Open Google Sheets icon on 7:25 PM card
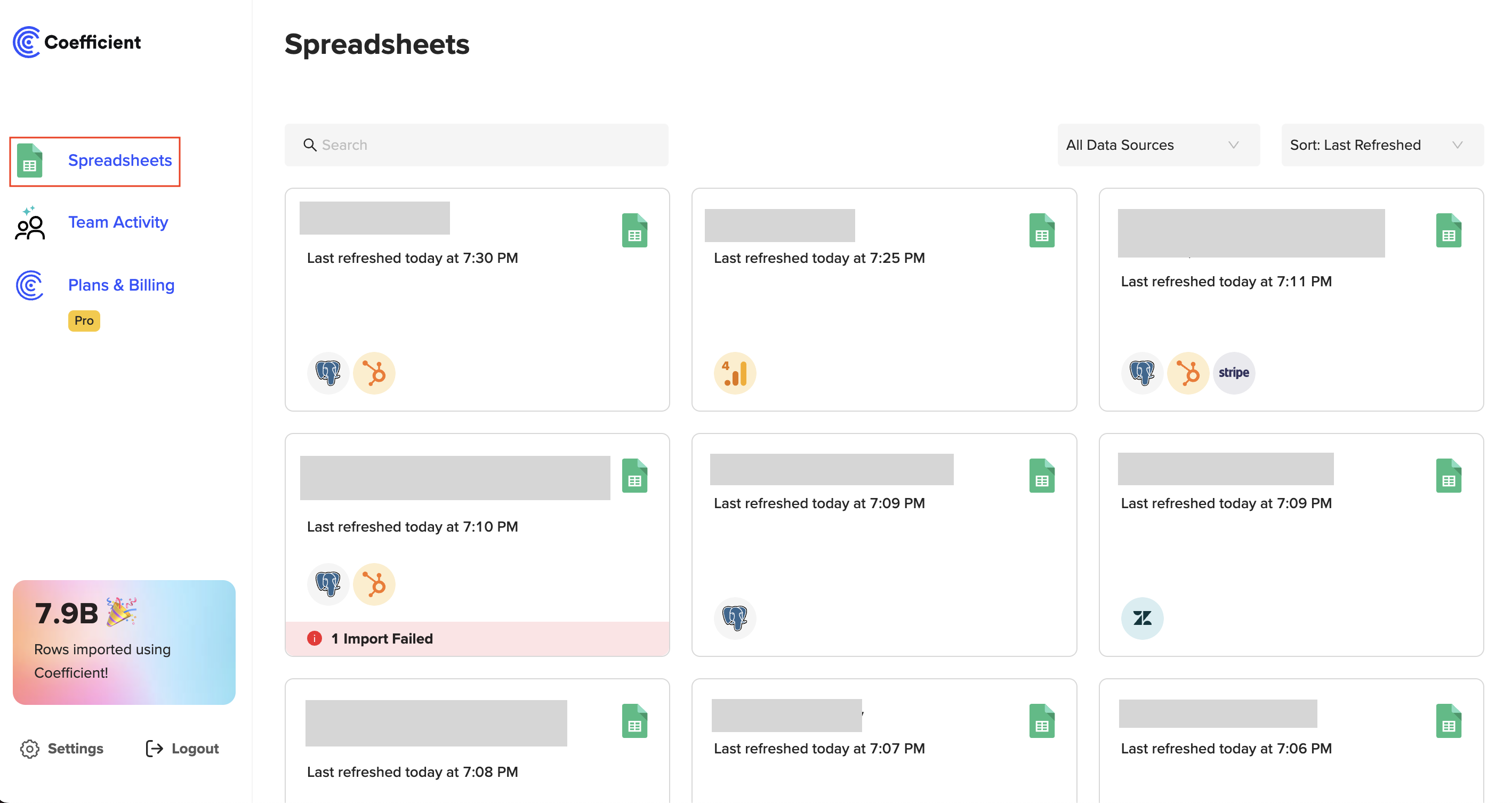The image size is (1512, 803). click(x=1041, y=230)
